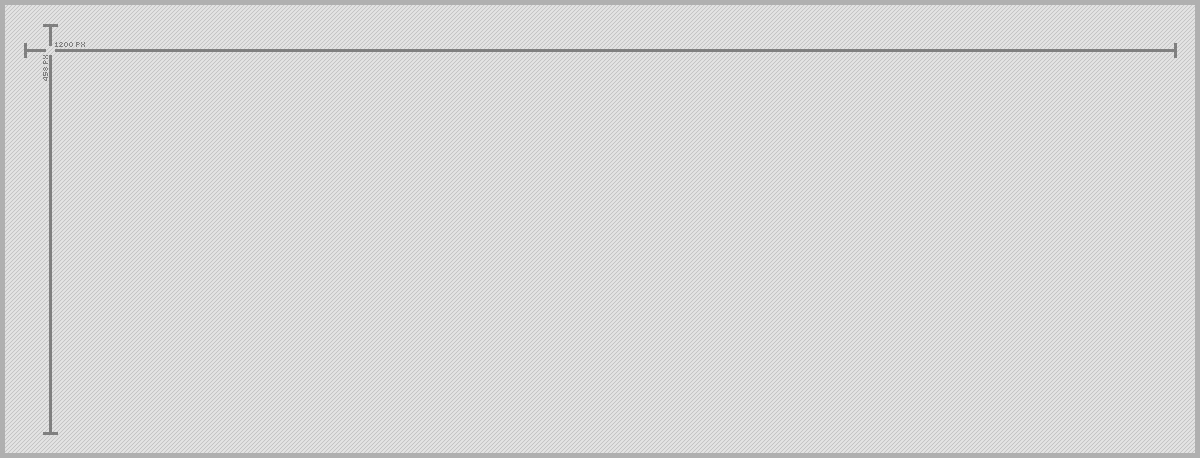Select the bottom end cap of the height line
The width and height of the screenshot is (1200, 458).
(50, 433)
